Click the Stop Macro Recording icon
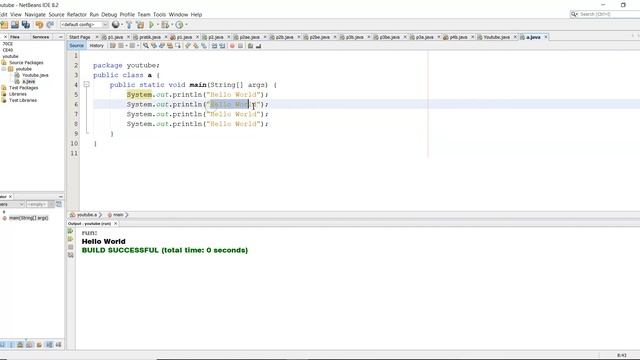The image size is (640, 360). pos(240,46)
